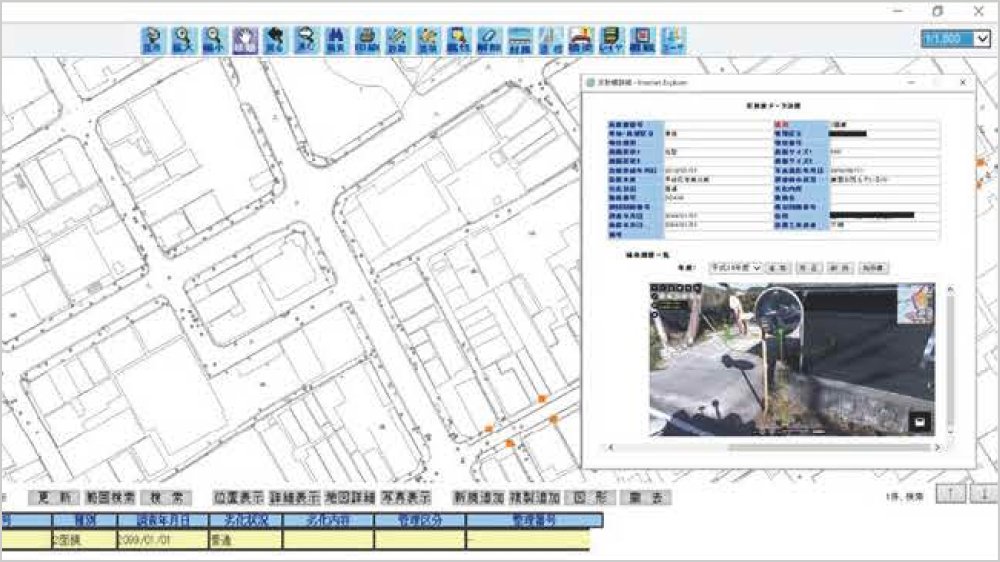Click the popup's vertical photo scrollbar

950,362
